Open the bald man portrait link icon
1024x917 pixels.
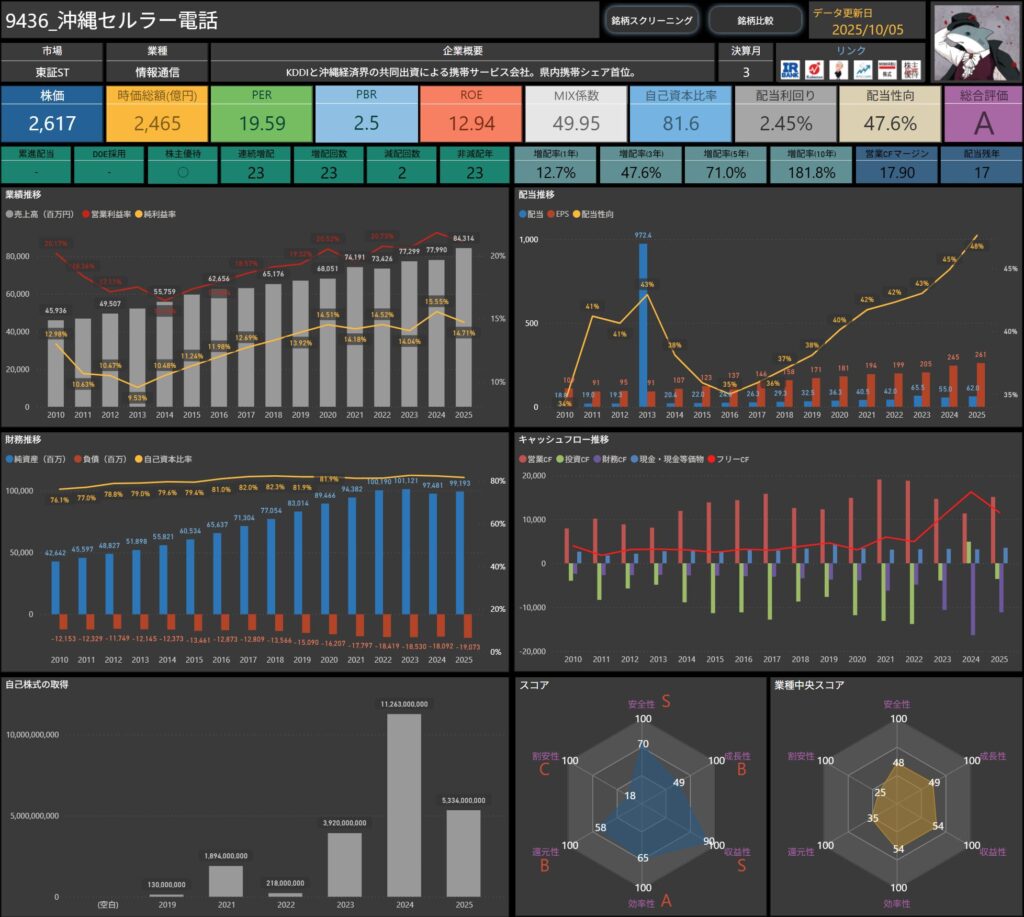click(840, 69)
